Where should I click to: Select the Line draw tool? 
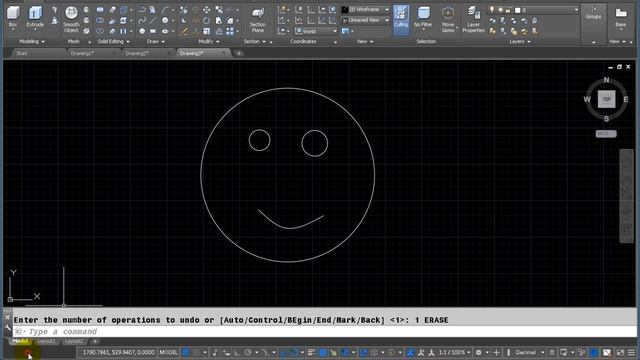pyautogui.click(x=153, y=20)
